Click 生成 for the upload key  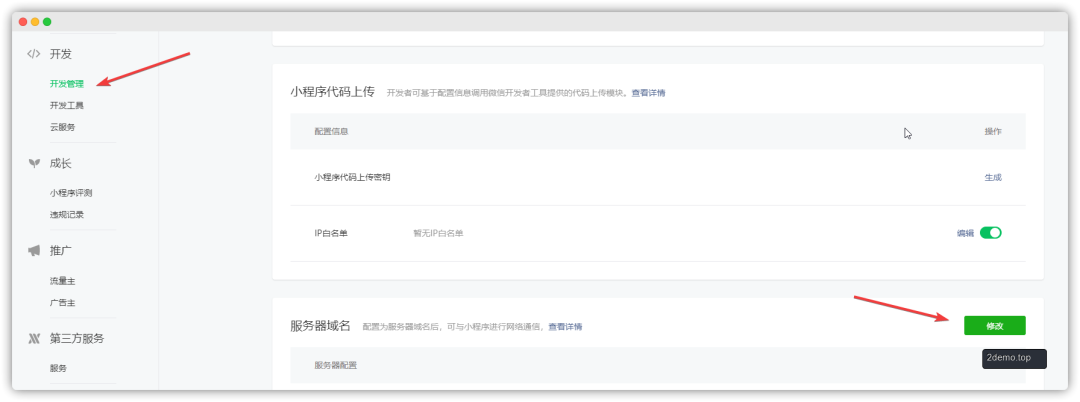tap(993, 178)
